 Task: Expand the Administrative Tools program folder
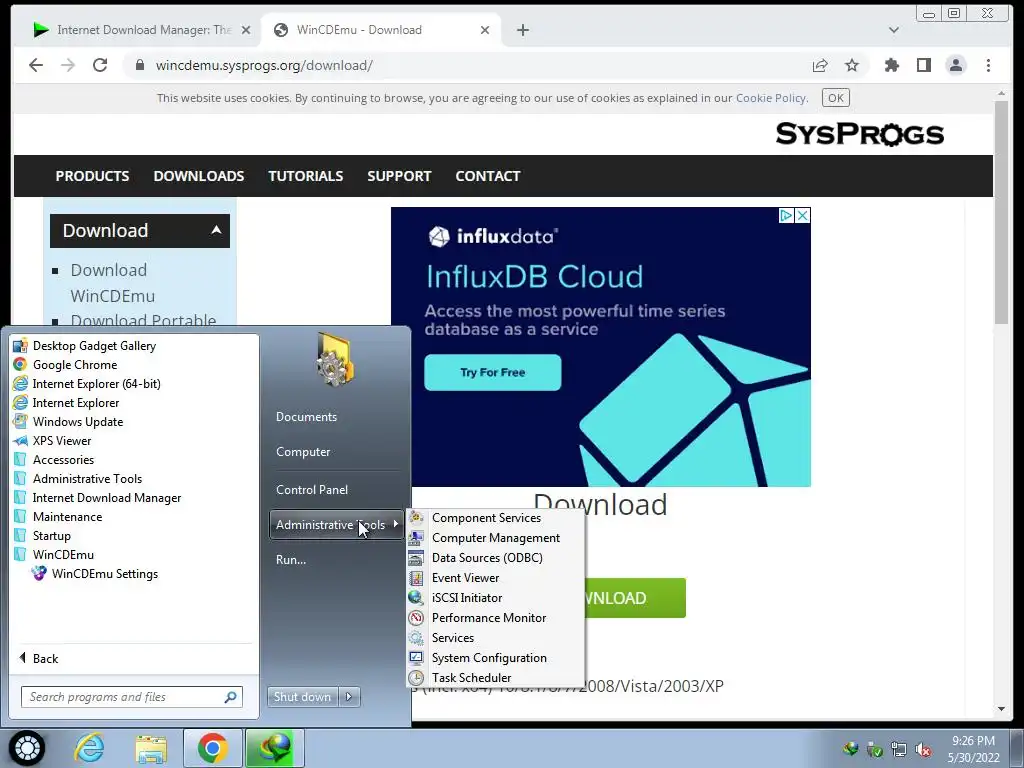[78, 479]
